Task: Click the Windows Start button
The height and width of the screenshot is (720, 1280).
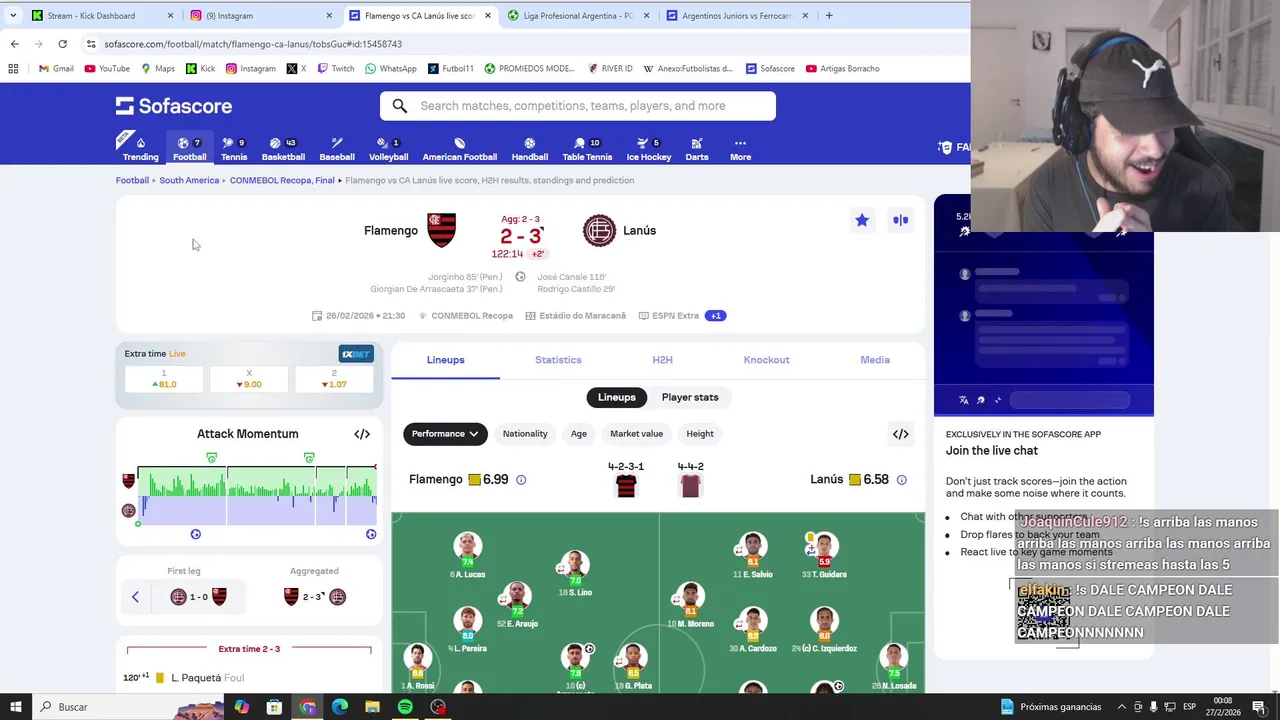Action: tap(17, 707)
